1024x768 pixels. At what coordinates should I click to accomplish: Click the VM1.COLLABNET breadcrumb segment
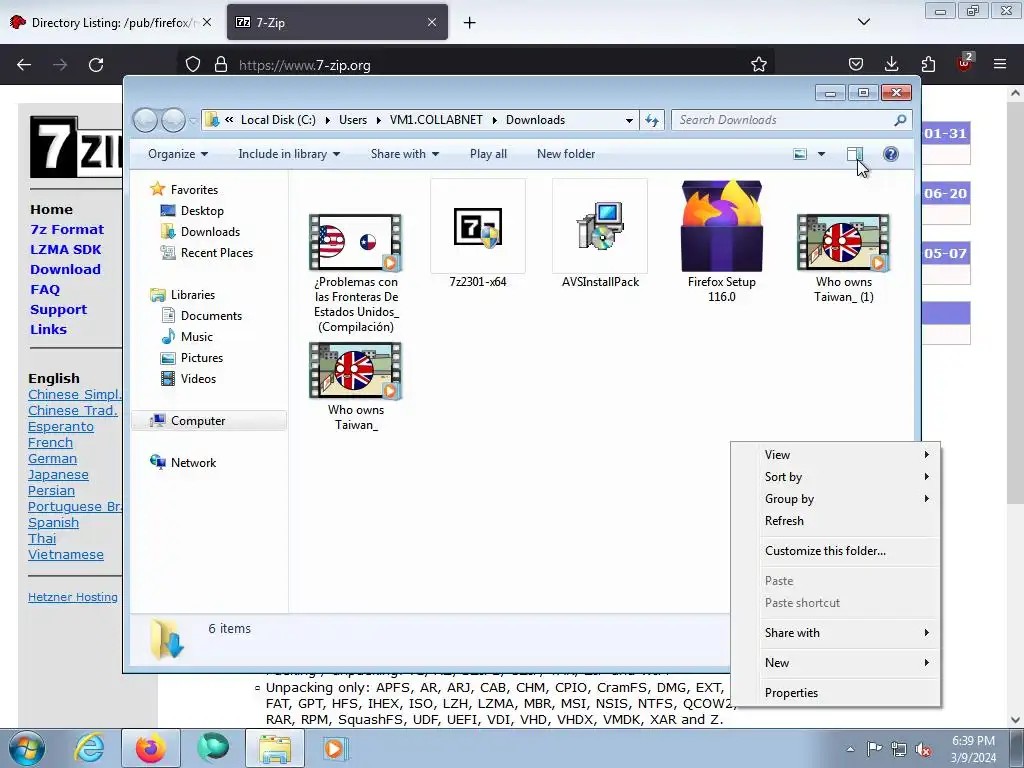(436, 120)
